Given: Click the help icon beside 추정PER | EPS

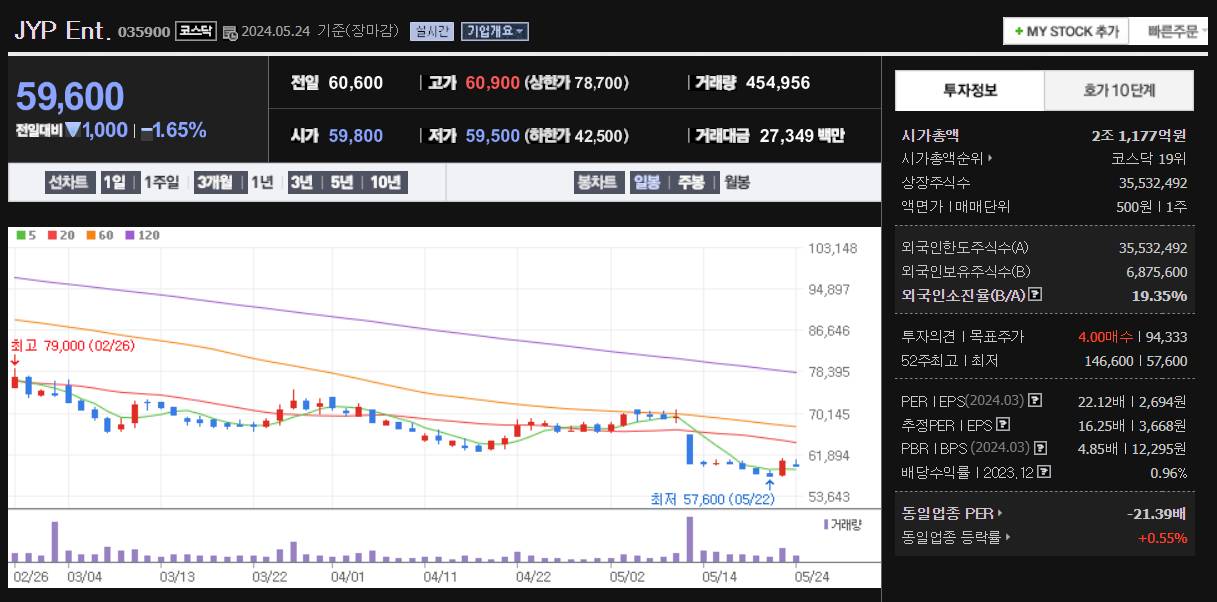Looking at the screenshot, I should [1003, 424].
